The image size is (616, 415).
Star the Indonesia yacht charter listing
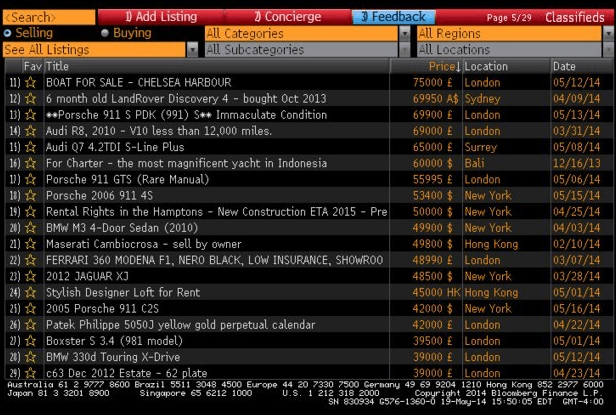click(30, 163)
